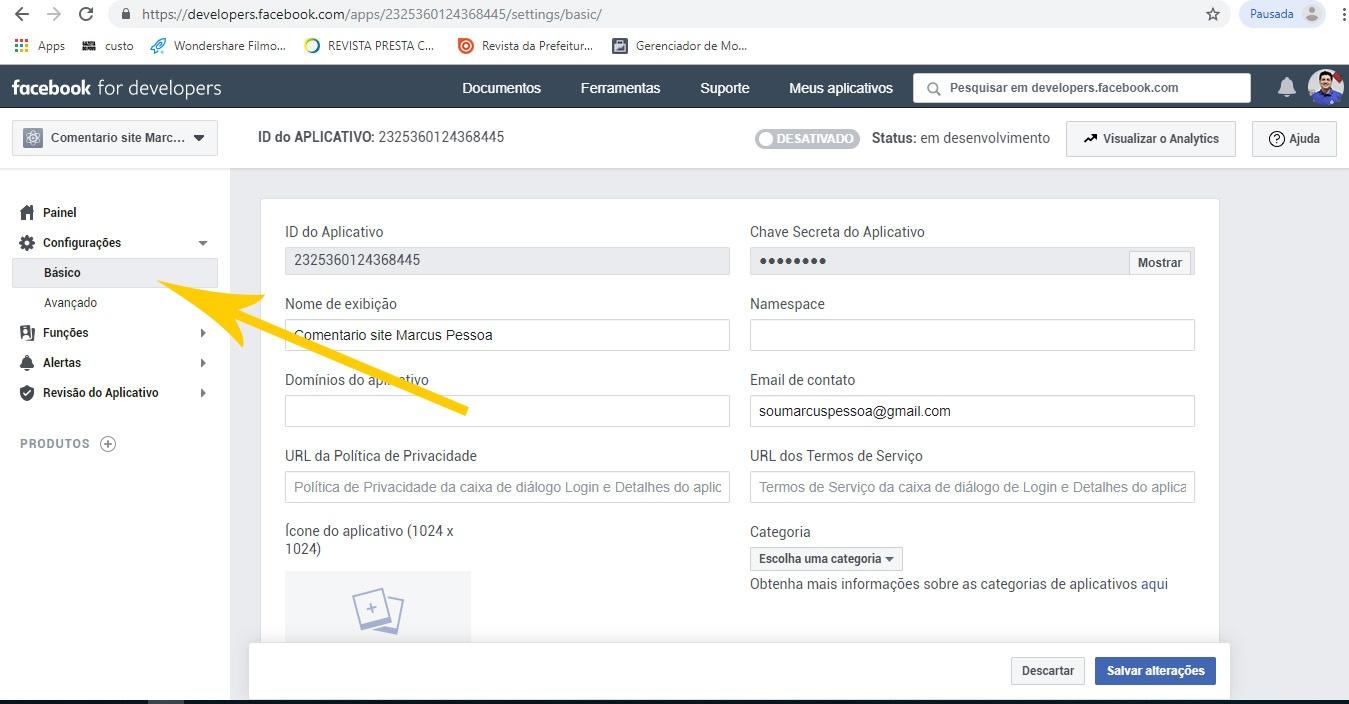This screenshot has width=1349, height=704.
Task: Open the Gerenciador de Mo... bookmark
Action: 680,45
